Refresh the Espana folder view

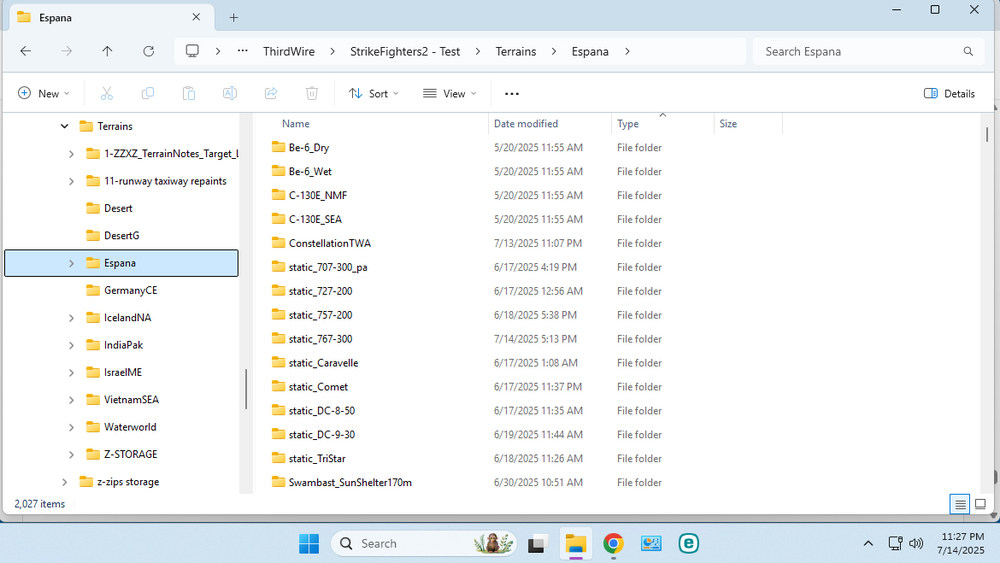149,51
